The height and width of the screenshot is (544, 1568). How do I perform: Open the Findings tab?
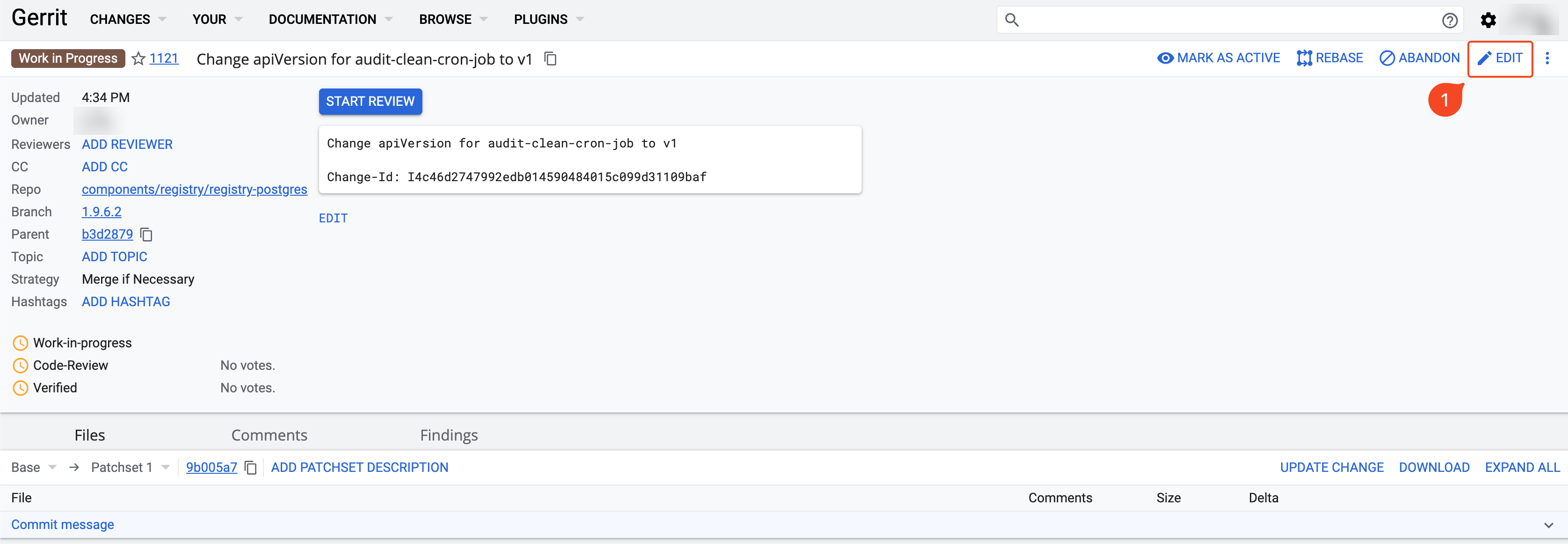449,435
